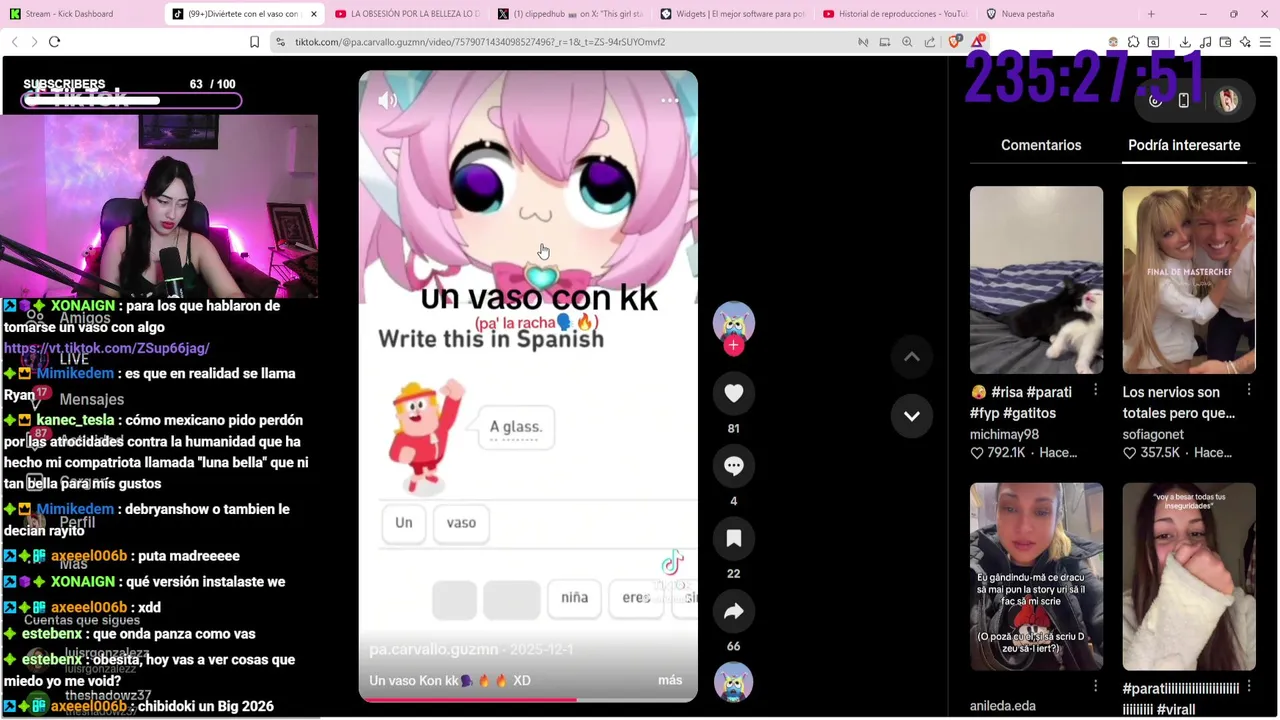Open the browser extensions puzzle icon
The height and width of the screenshot is (720, 1280).
click(1133, 42)
